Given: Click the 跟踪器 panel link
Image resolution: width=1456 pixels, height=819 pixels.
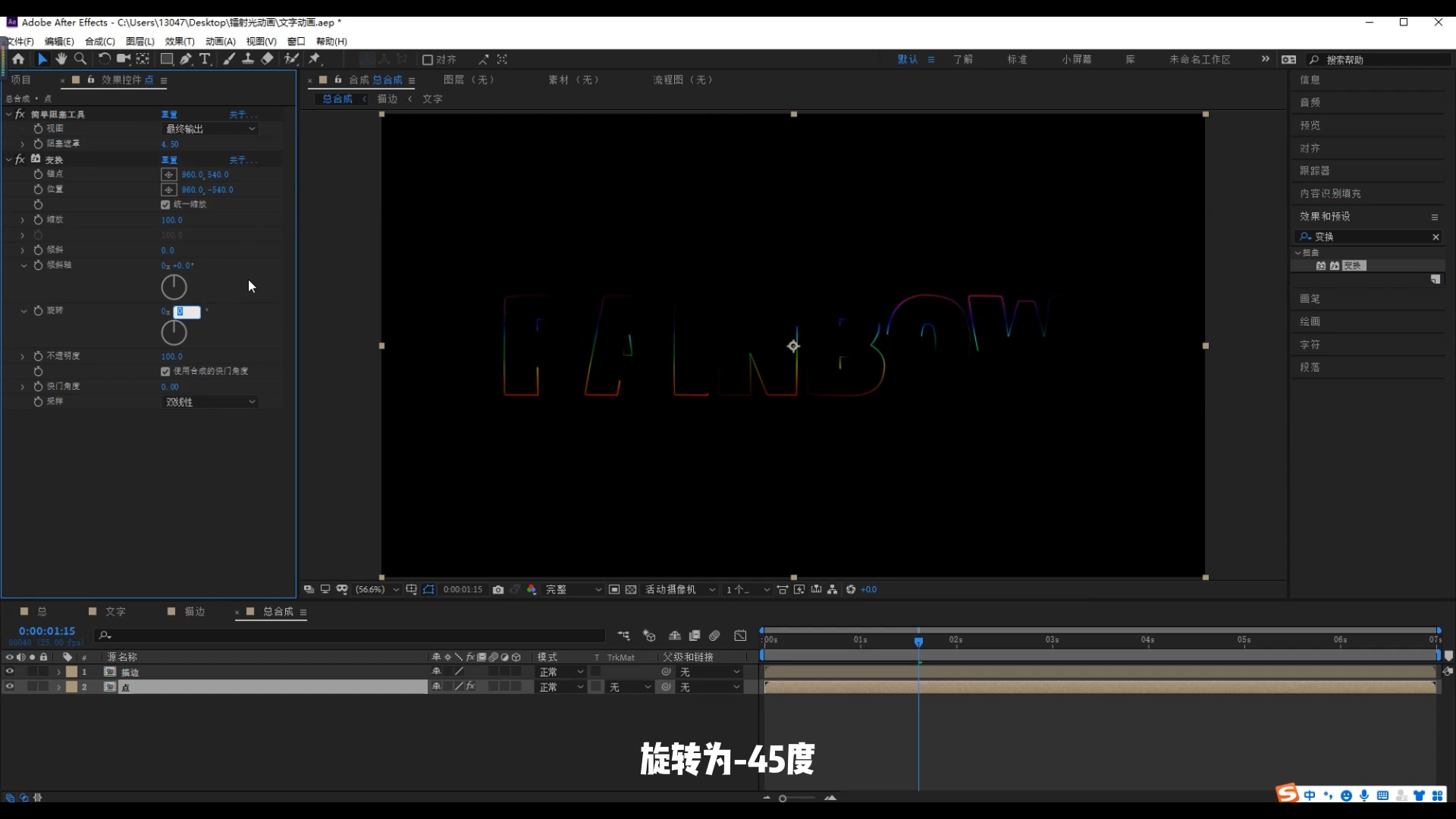Looking at the screenshot, I should (1313, 171).
